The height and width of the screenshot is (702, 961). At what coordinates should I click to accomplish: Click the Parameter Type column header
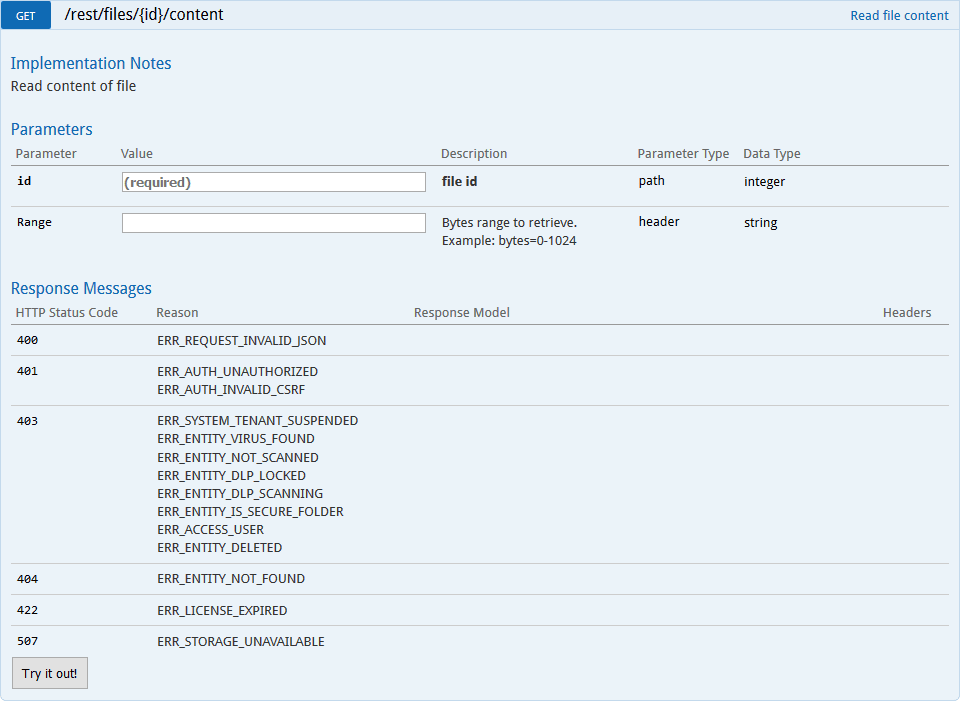(x=683, y=154)
